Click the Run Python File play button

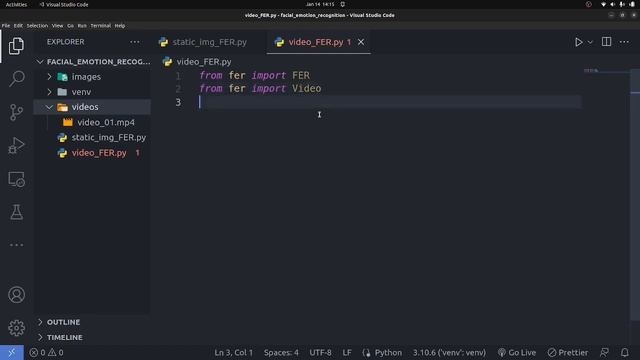tap(578, 42)
